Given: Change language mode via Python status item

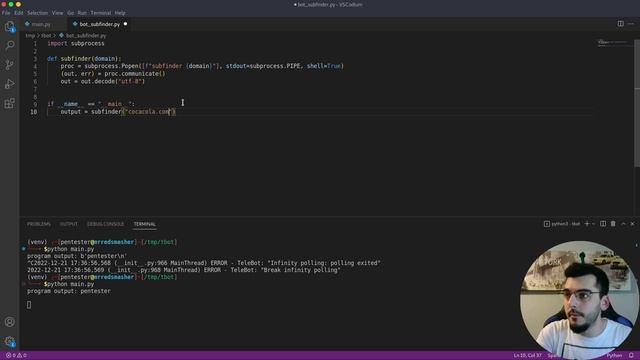Looking at the screenshot, I should [x=614, y=356].
